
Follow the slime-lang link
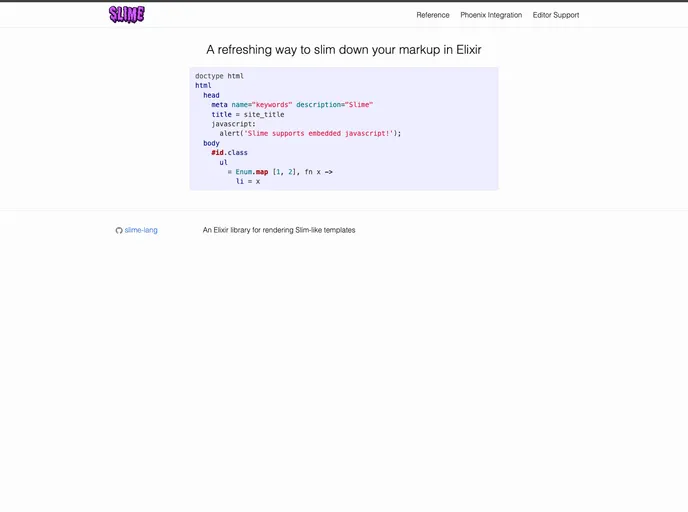click(141, 230)
